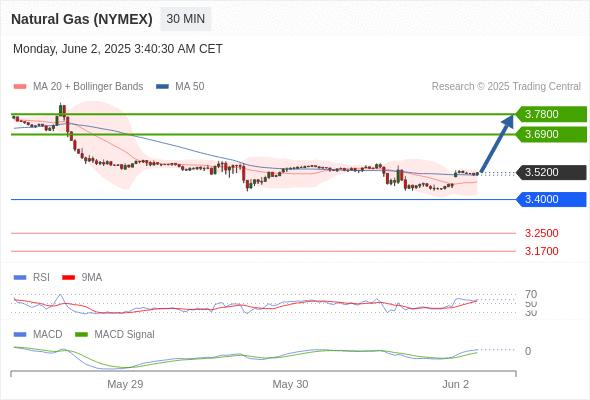590x400 pixels.
Task: Click the 3.1700 support level label
Action: (x=541, y=251)
